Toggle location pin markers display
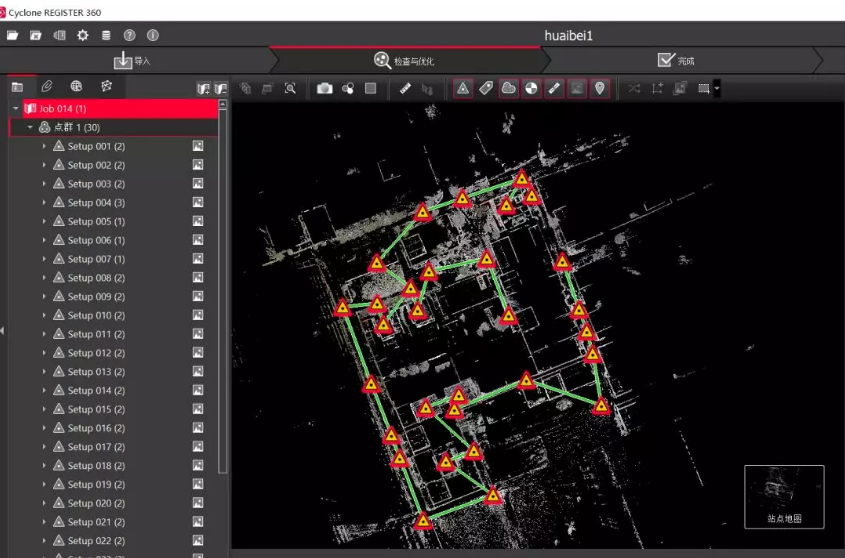The height and width of the screenshot is (558, 845). click(599, 88)
